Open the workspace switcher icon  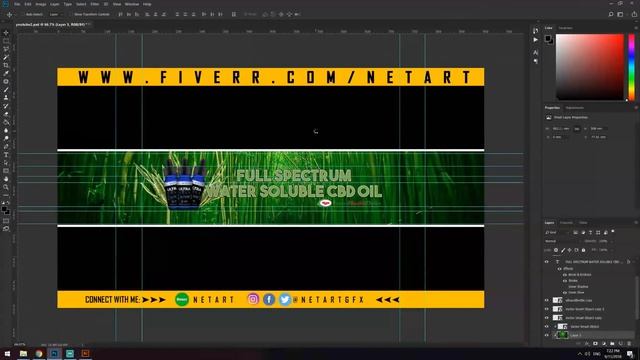(x=620, y=14)
